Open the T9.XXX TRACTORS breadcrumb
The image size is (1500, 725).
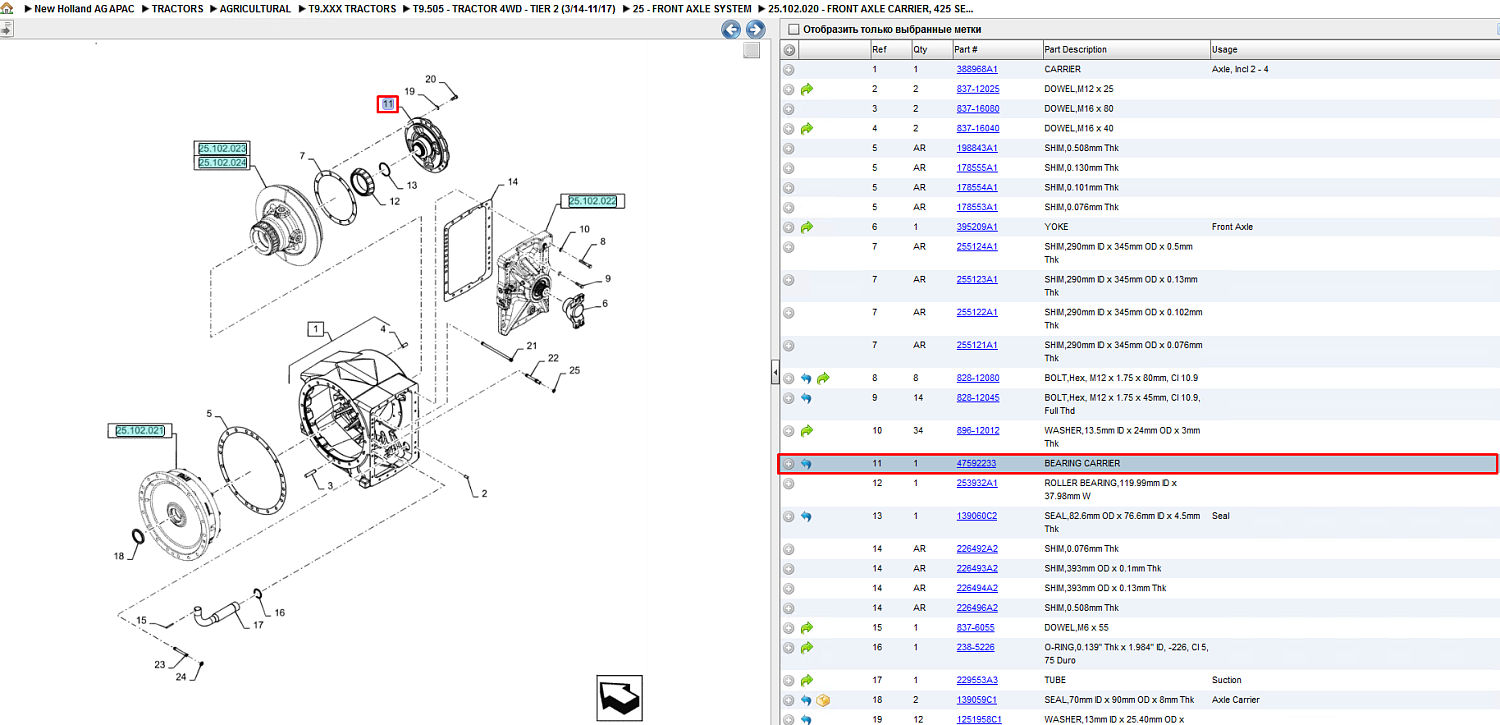pyautogui.click(x=352, y=9)
